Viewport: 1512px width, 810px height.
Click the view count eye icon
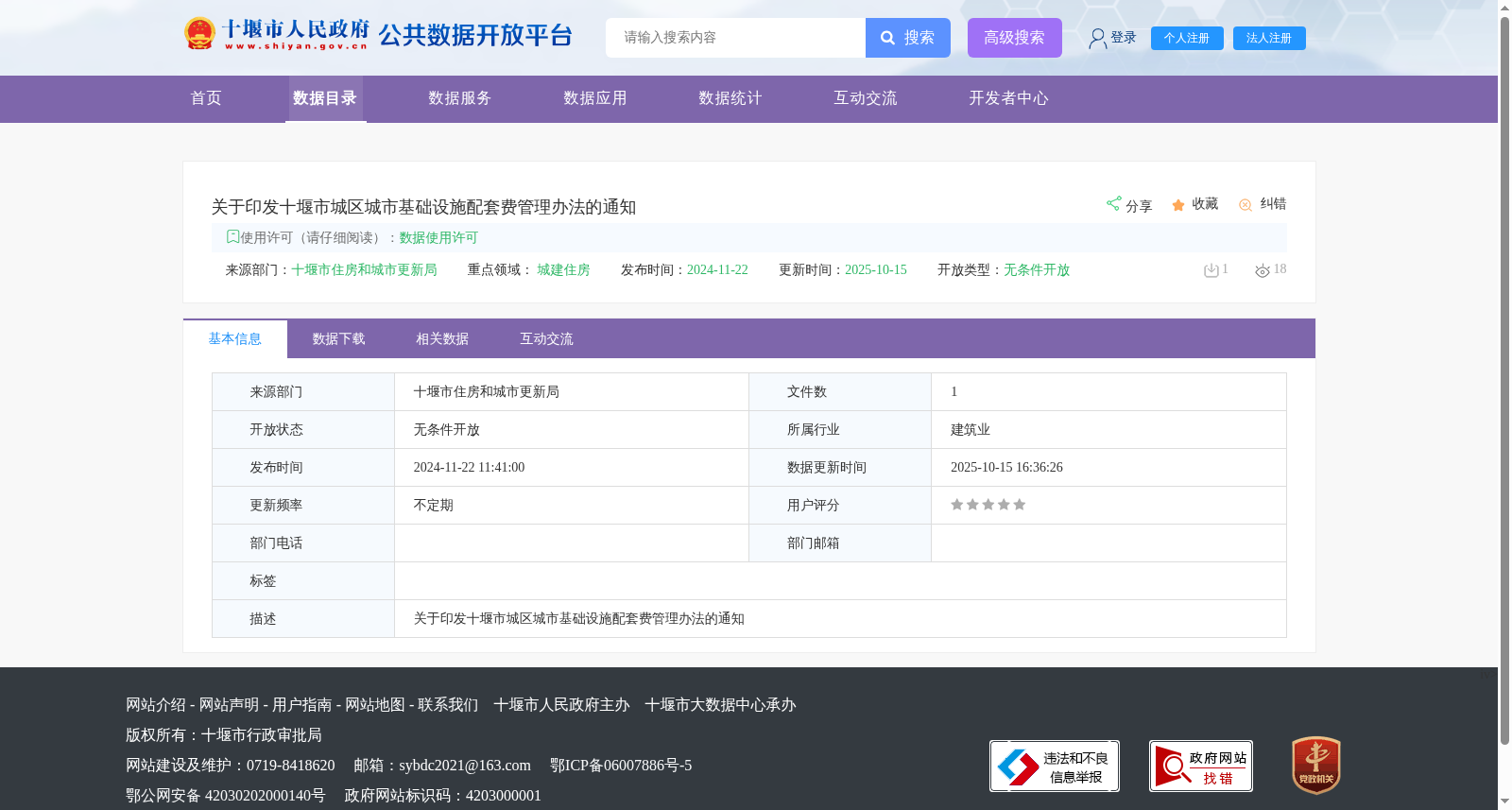pos(1263,271)
